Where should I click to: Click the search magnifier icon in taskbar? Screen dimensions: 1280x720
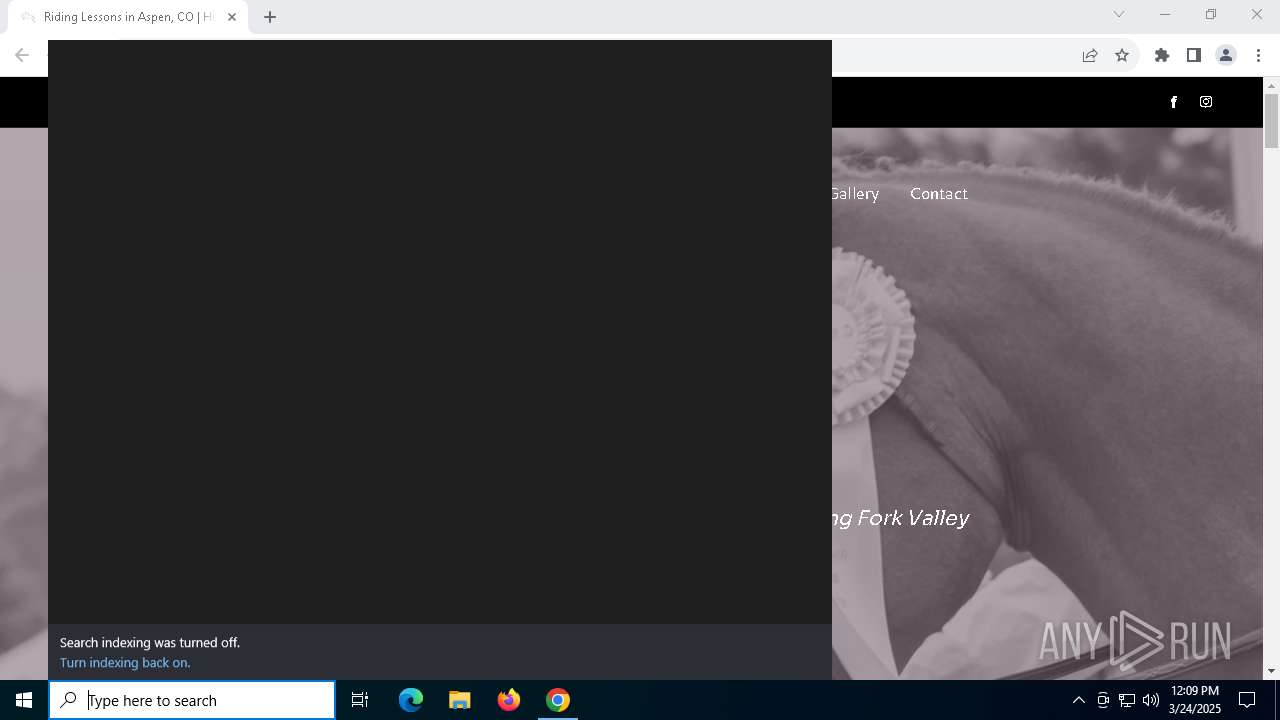tap(68, 700)
